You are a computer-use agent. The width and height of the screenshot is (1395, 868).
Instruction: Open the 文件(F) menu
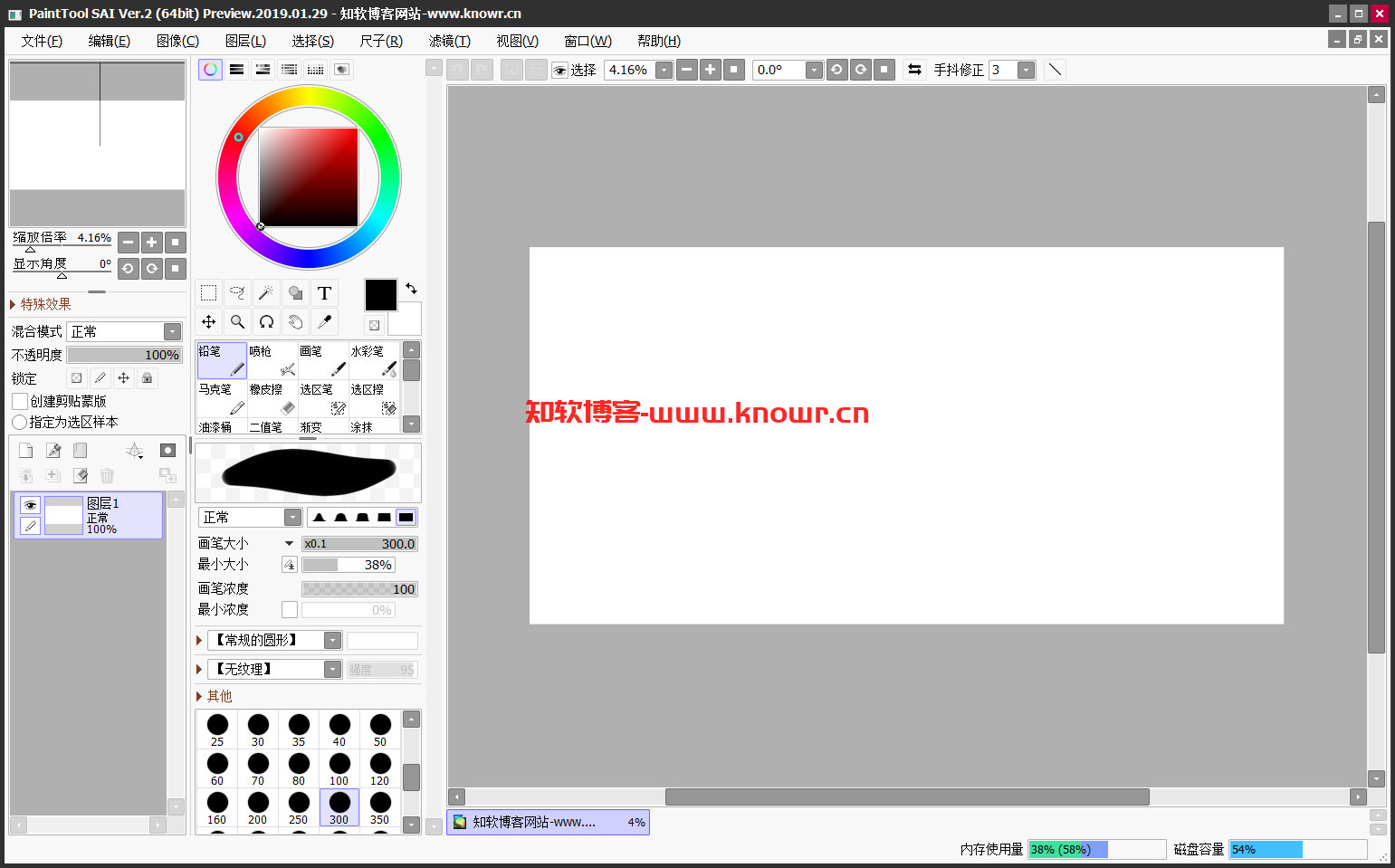pos(42,41)
